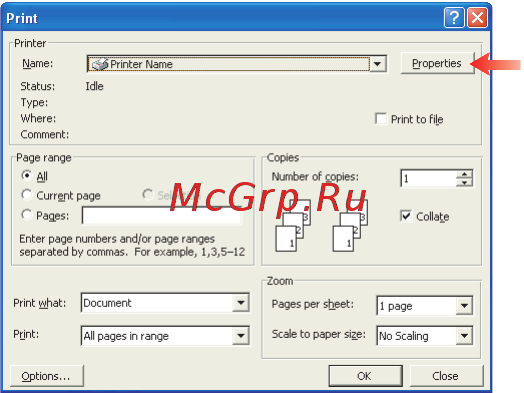Screen dimensions: 524x393
Task: Close the Print dialog with X icon
Action: 477,18
